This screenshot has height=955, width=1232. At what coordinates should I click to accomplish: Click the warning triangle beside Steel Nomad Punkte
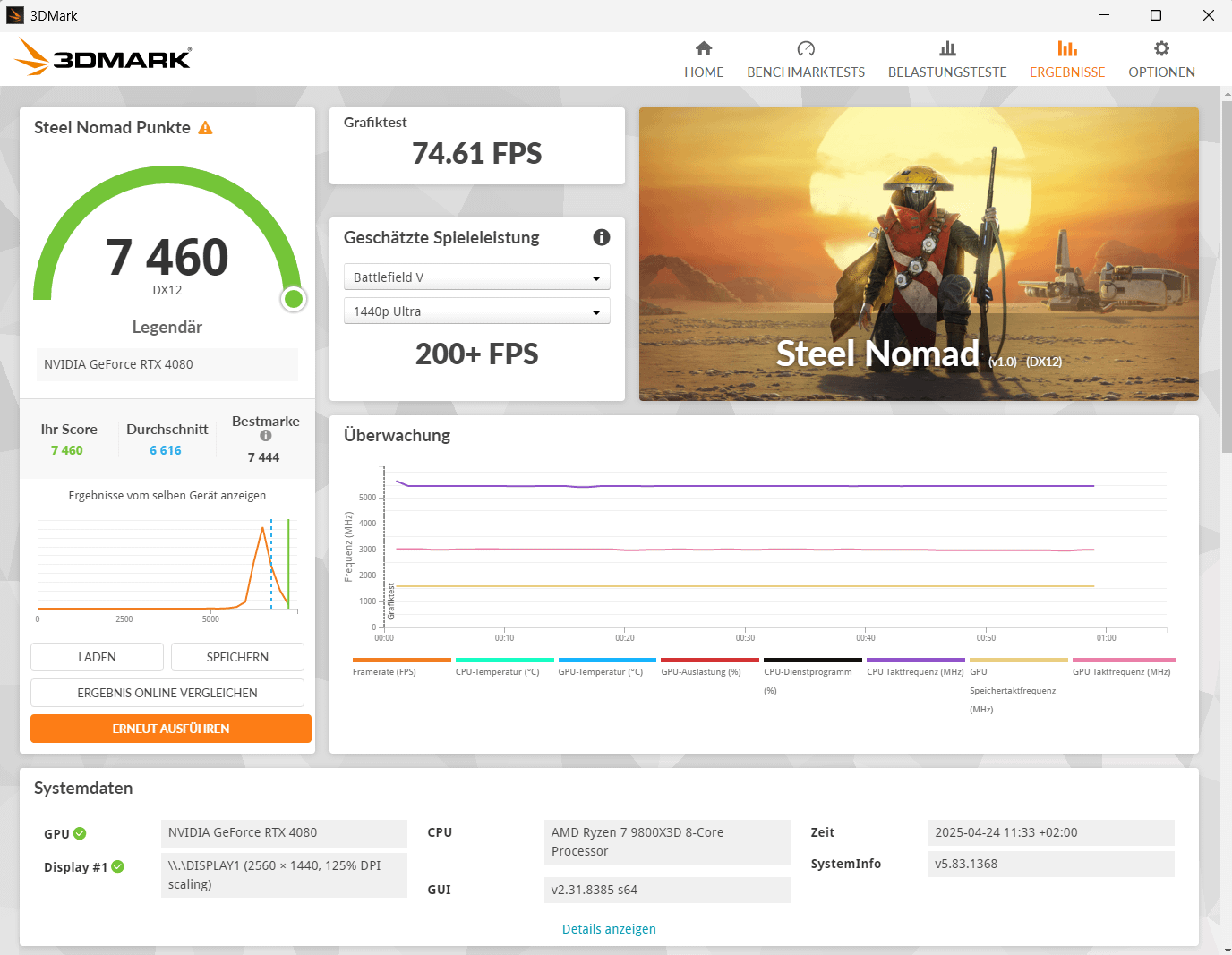[205, 128]
